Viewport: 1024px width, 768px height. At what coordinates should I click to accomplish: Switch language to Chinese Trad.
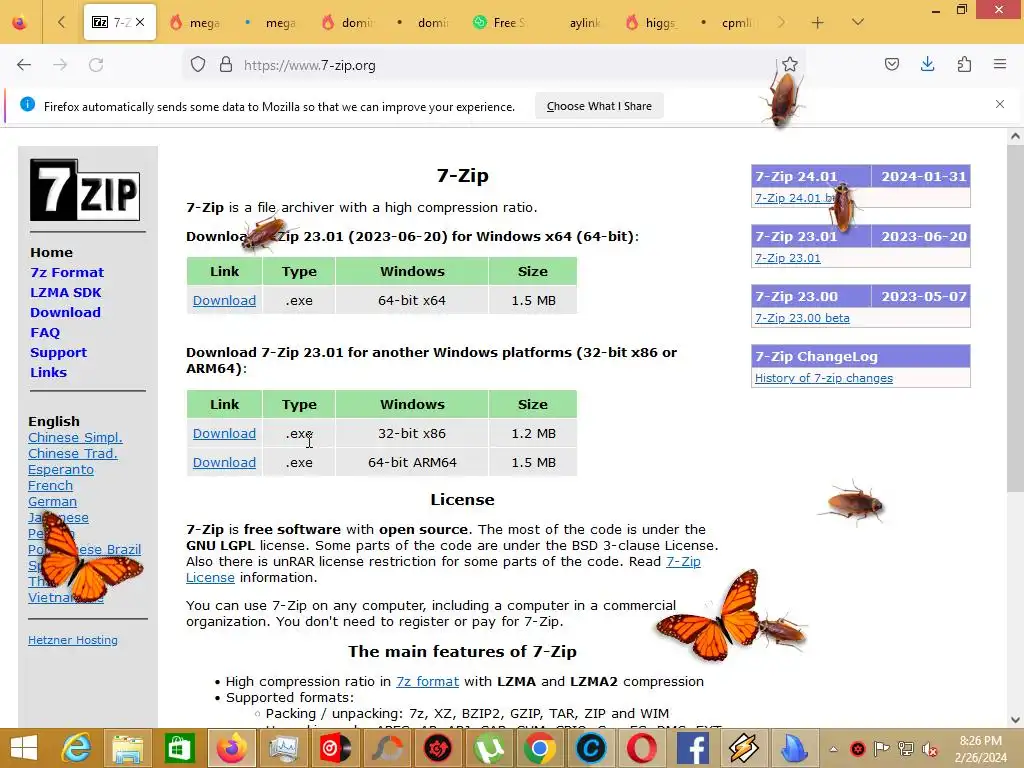coord(72,453)
